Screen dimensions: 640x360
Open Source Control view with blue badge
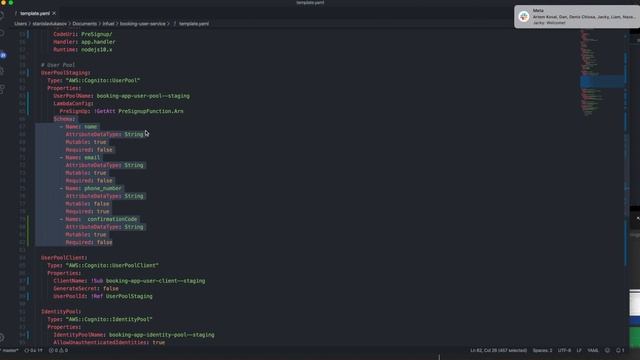click(3, 55)
